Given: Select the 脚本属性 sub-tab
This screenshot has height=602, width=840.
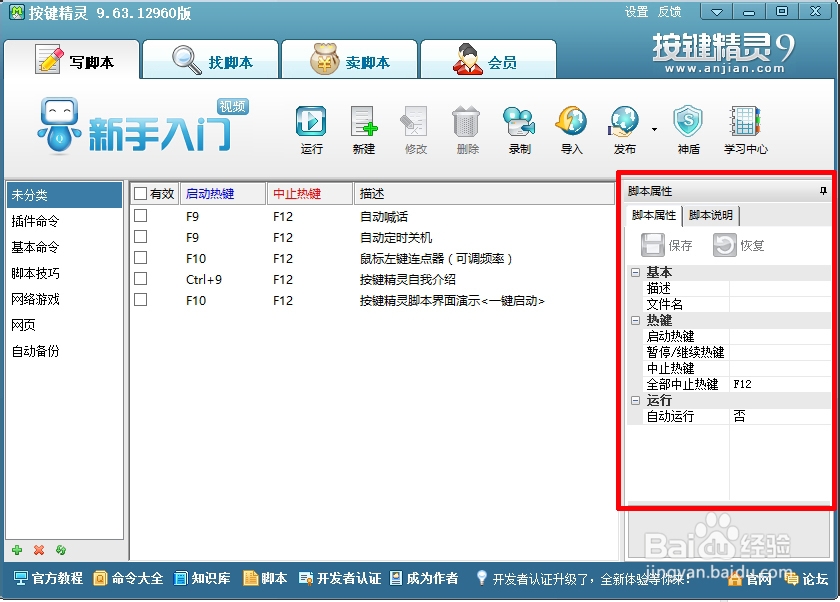Looking at the screenshot, I should (654, 215).
